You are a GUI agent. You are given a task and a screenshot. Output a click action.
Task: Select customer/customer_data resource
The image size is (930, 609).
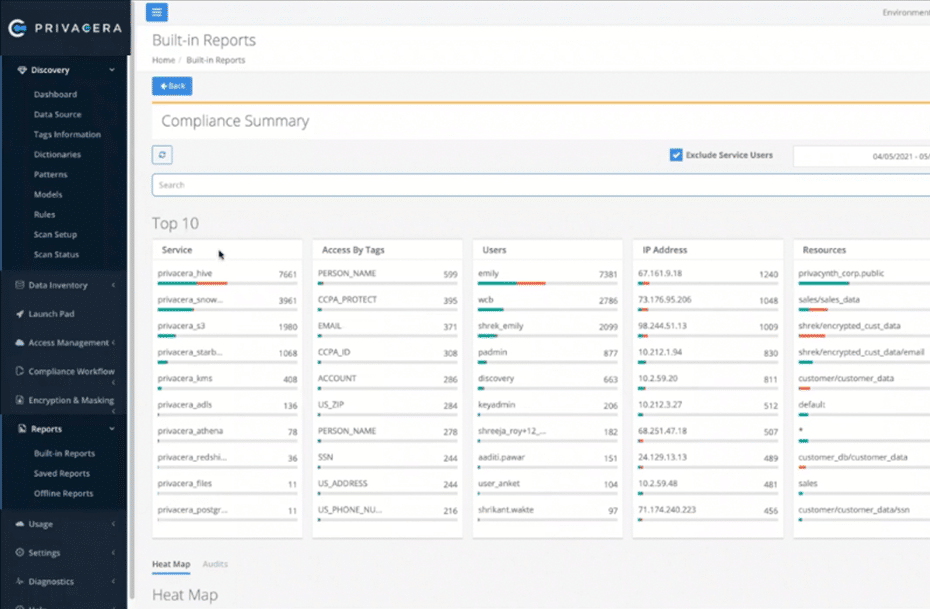pos(863,382)
